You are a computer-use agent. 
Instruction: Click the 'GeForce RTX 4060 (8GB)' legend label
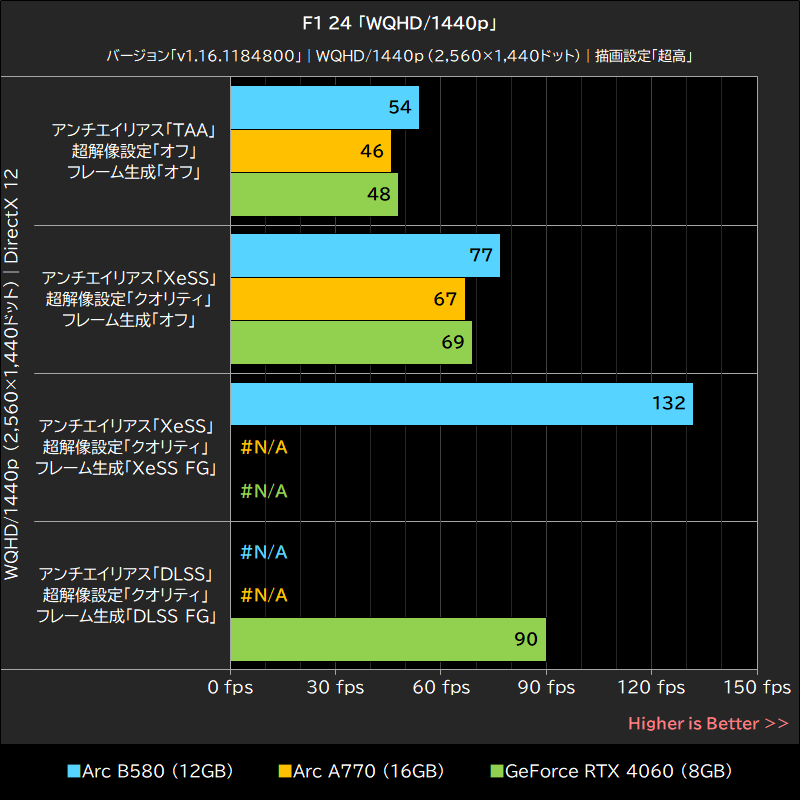(618, 771)
